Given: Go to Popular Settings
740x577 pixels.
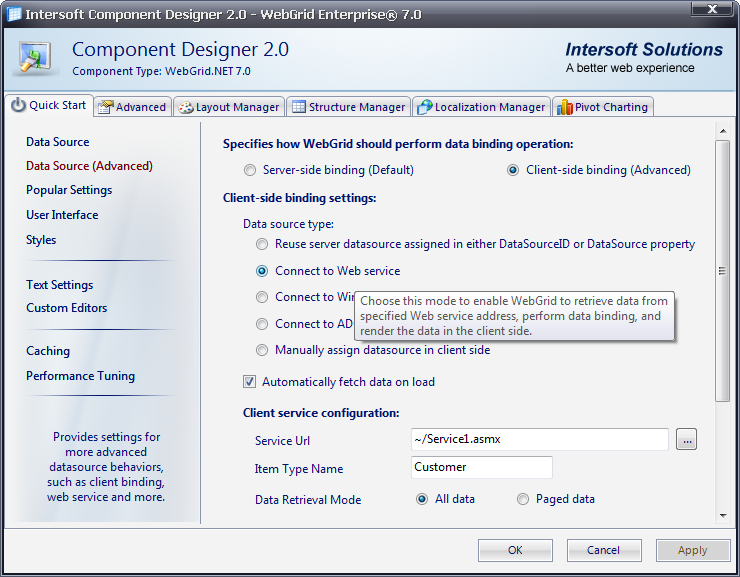Looking at the screenshot, I should pos(69,190).
